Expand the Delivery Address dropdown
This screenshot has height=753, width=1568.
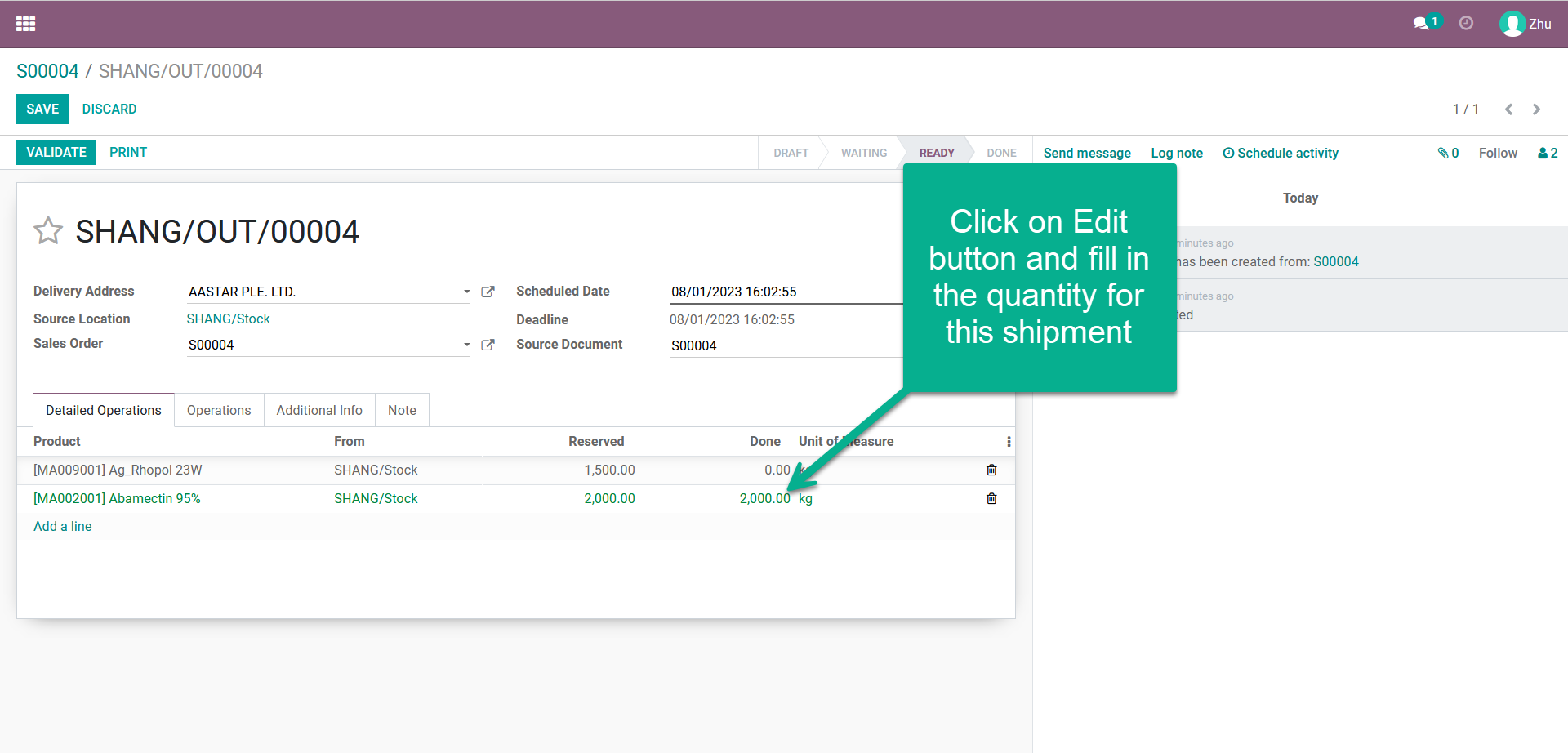[466, 292]
